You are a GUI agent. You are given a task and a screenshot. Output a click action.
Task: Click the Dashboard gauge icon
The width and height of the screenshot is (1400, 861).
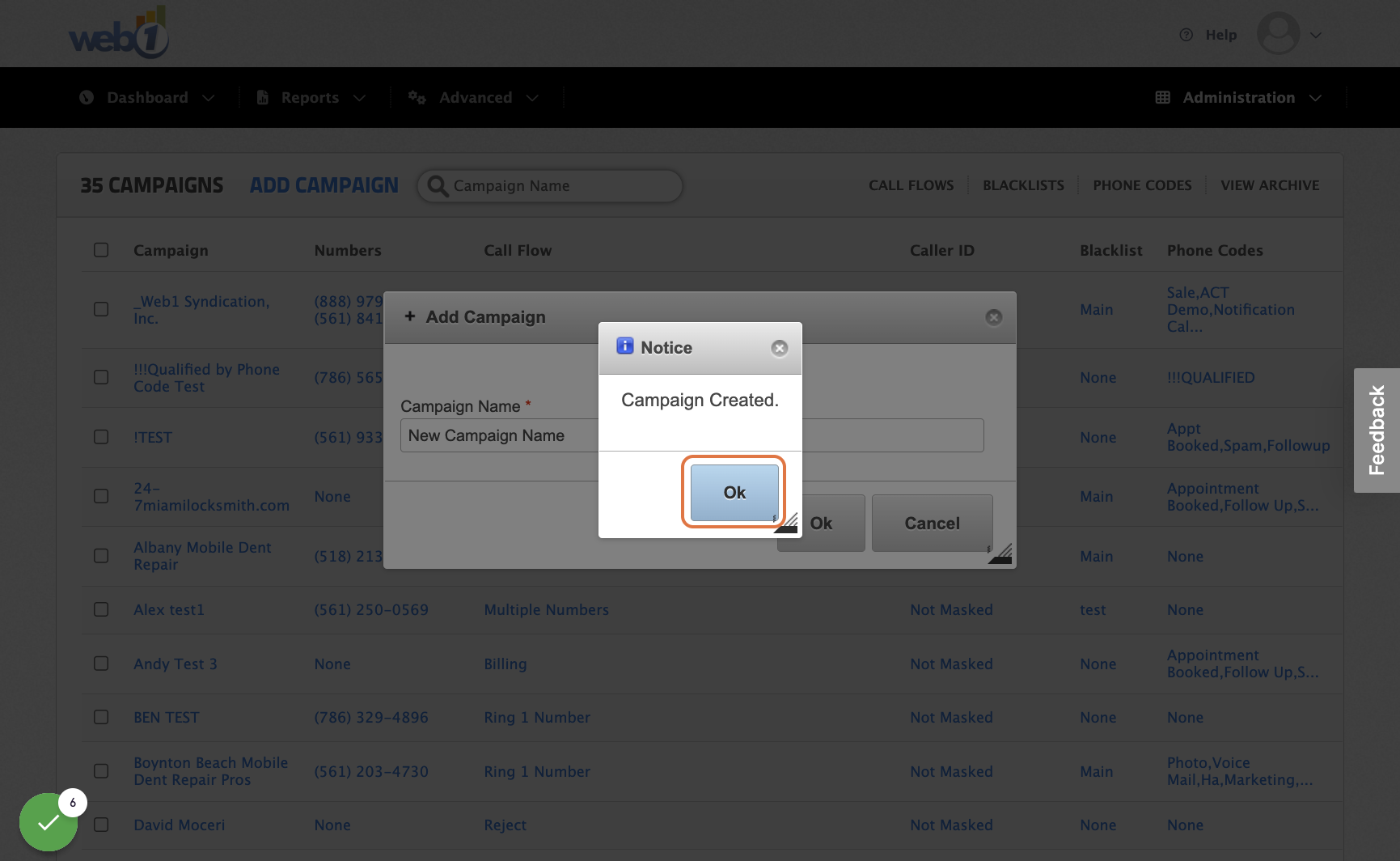pyautogui.click(x=87, y=97)
